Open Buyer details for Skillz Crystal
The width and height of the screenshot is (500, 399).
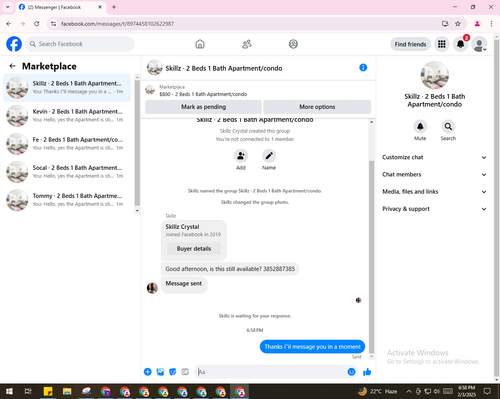tap(194, 249)
